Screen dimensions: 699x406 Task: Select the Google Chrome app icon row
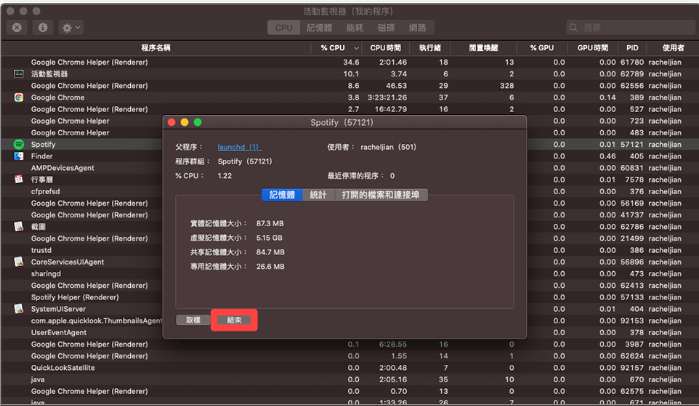tap(19, 97)
